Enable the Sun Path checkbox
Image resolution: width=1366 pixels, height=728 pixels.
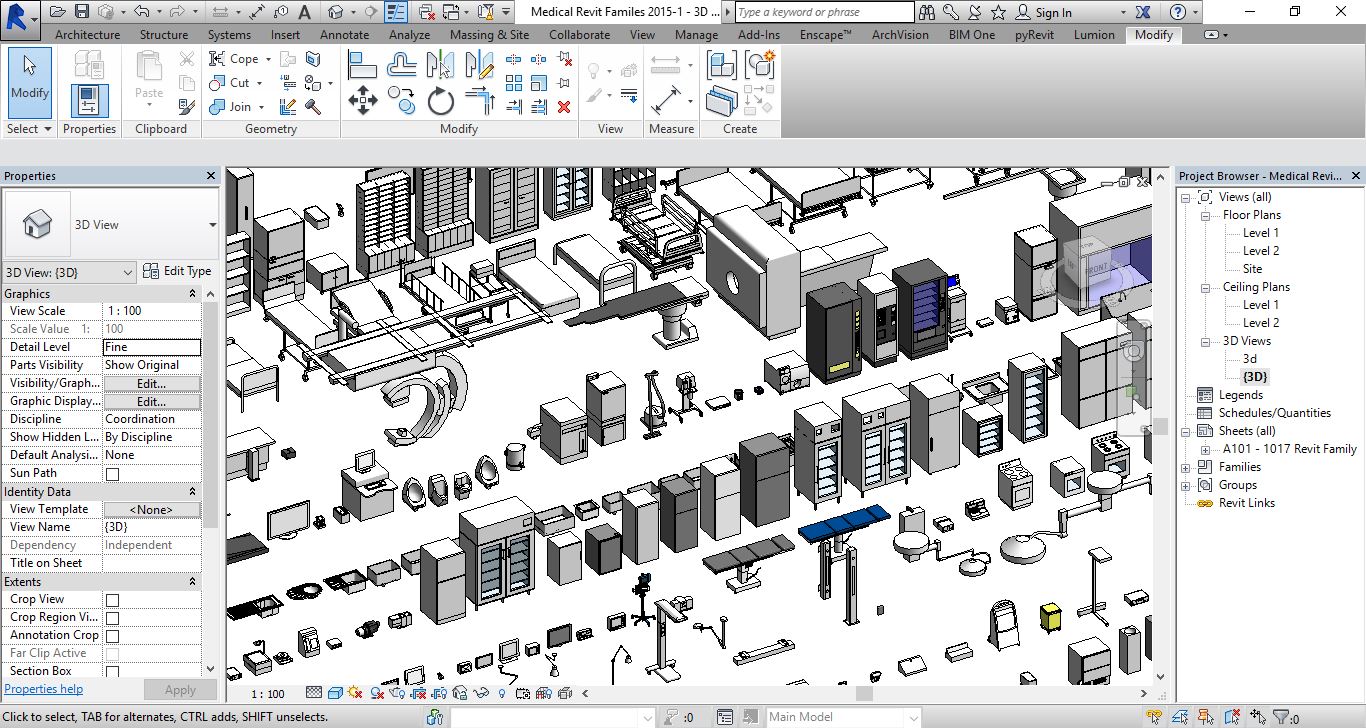click(x=112, y=474)
